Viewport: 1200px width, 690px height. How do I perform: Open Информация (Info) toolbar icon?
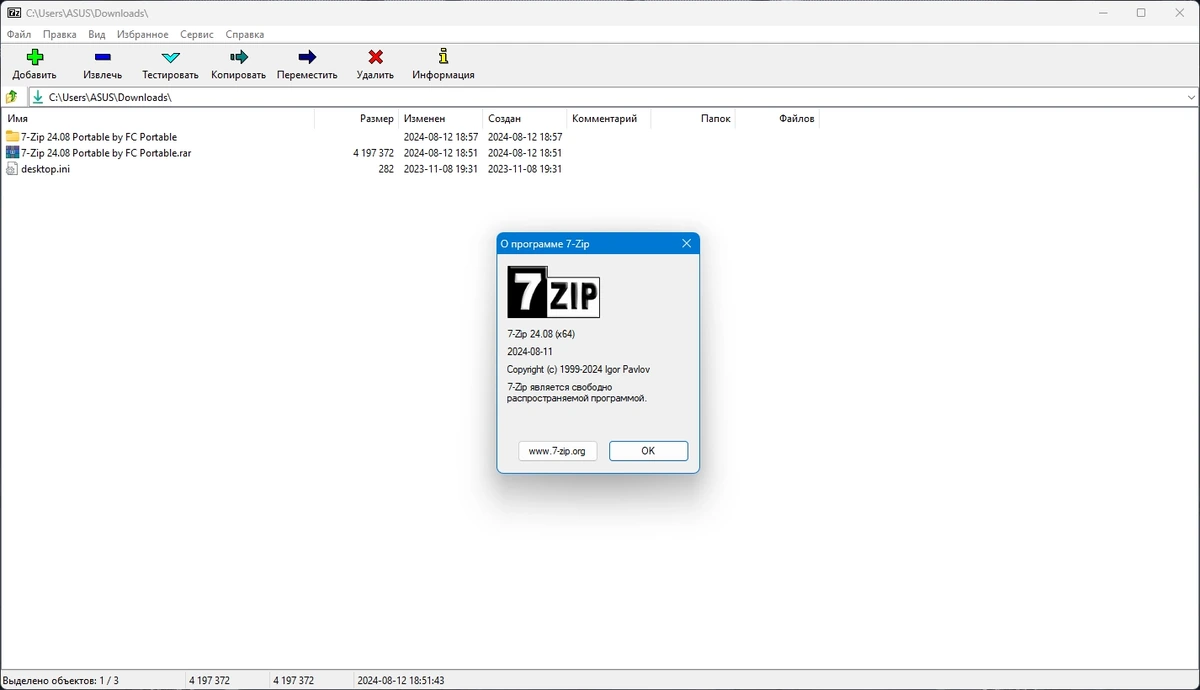point(443,57)
